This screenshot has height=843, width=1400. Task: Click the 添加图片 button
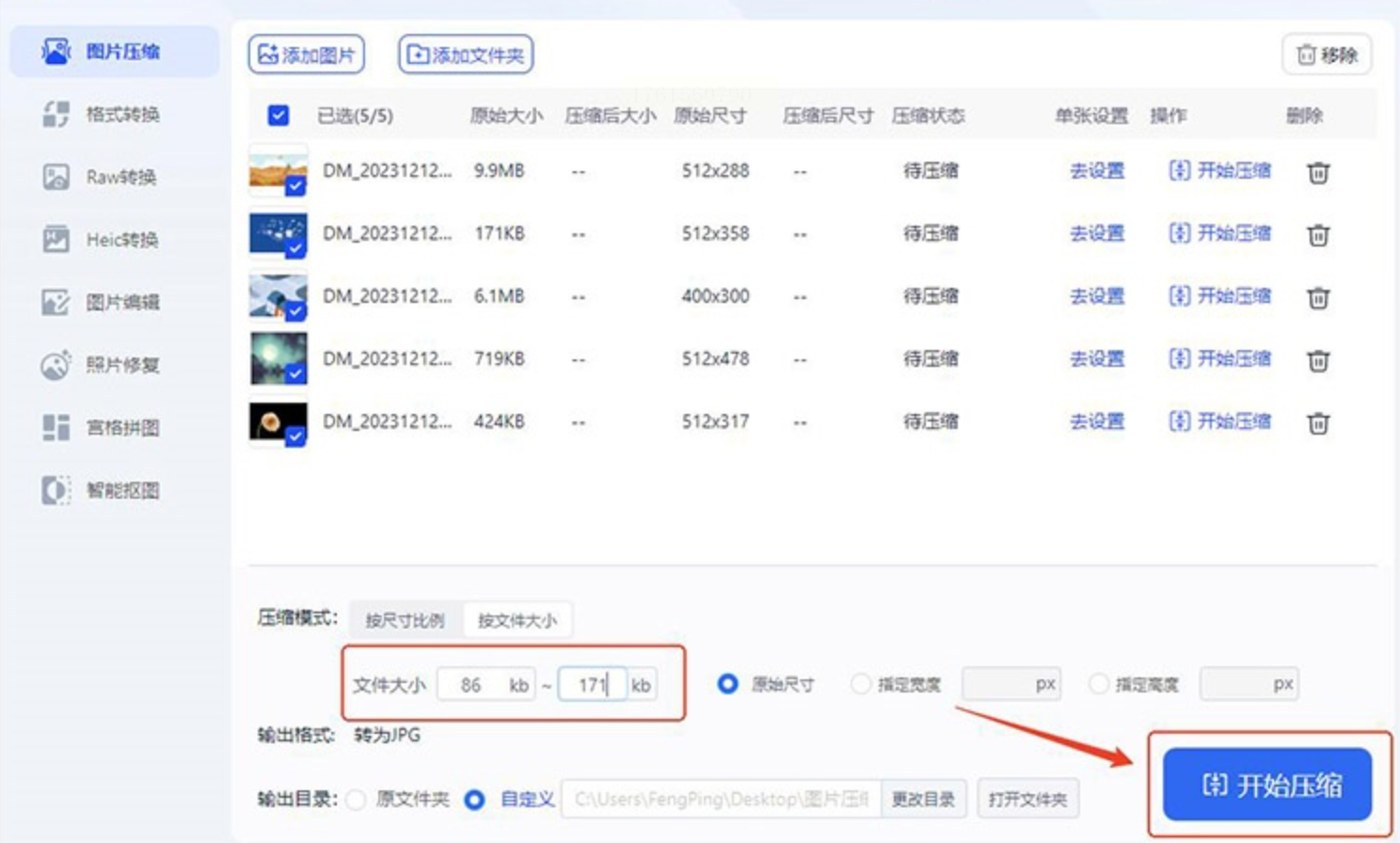pos(307,55)
